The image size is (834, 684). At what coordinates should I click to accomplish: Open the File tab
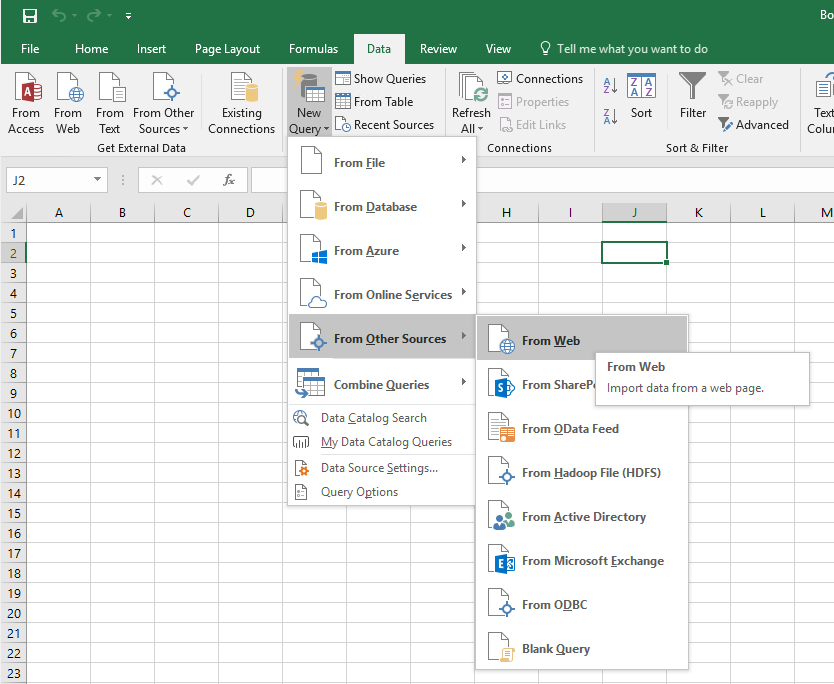click(x=30, y=49)
